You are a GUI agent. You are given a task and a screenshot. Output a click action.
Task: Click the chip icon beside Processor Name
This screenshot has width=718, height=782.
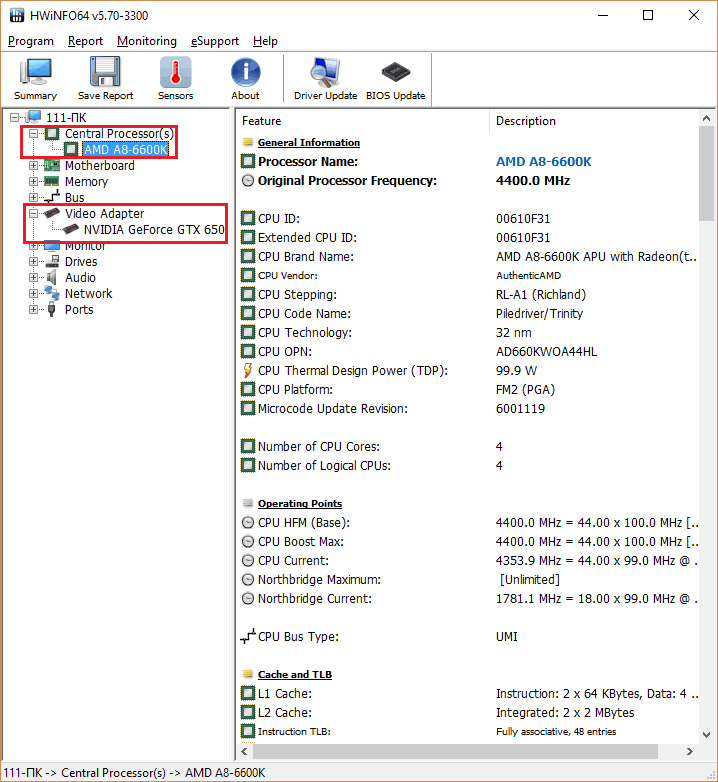point(248,162)
